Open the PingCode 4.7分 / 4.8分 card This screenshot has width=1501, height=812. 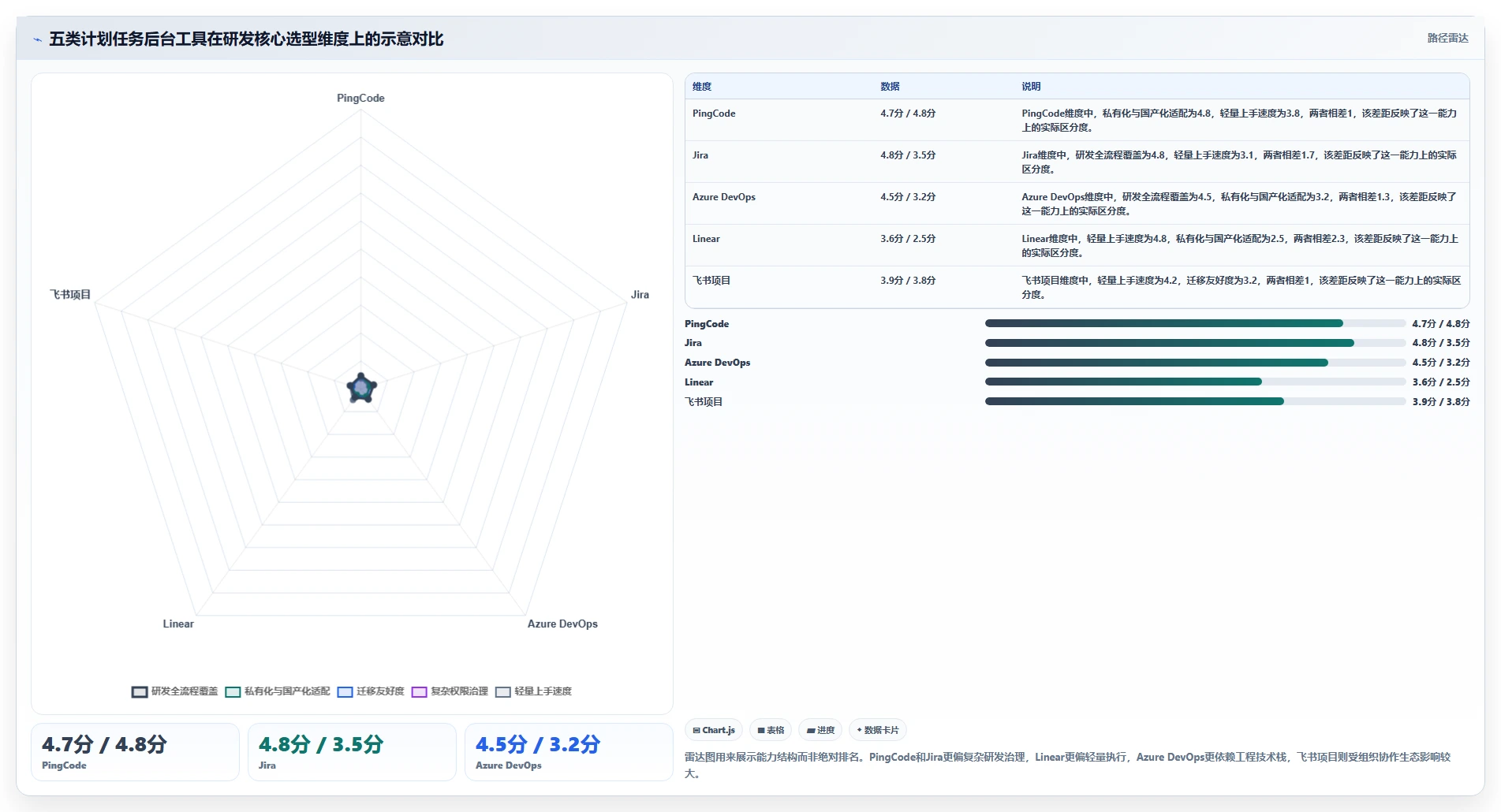135,752
